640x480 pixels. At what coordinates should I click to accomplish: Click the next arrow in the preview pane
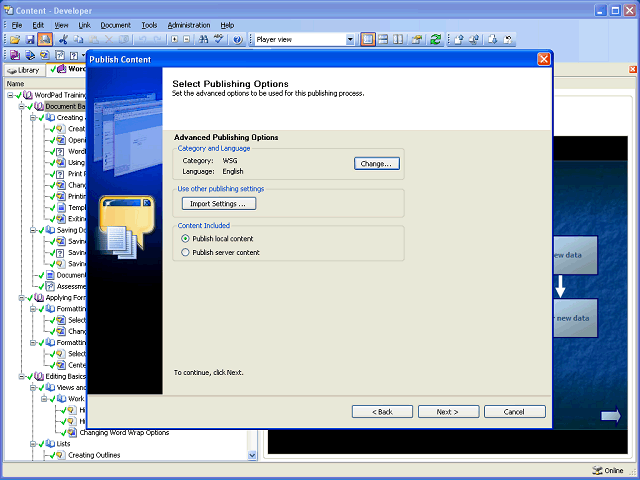click(611, 416)
